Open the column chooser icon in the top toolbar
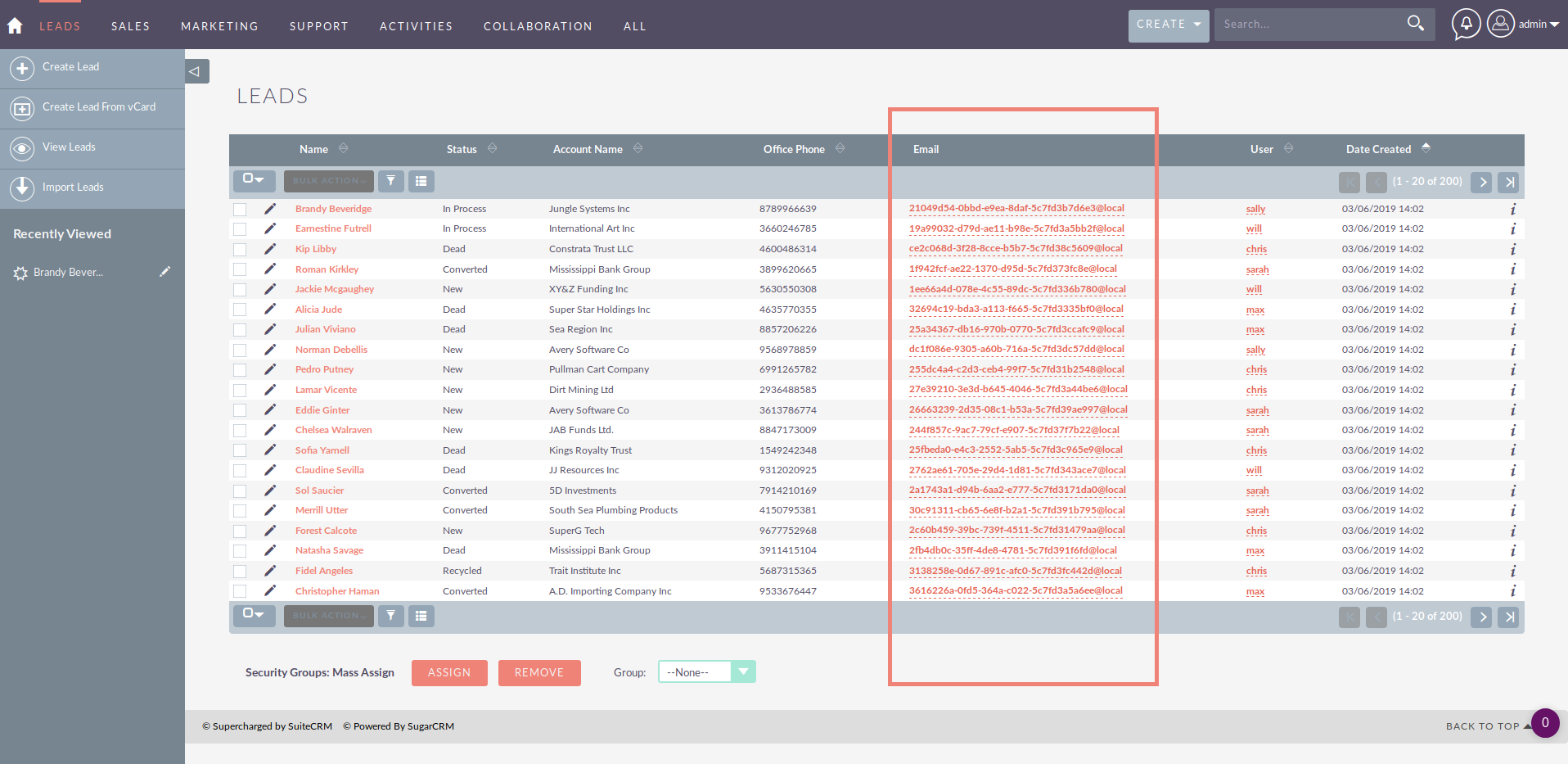 (421, 181)
